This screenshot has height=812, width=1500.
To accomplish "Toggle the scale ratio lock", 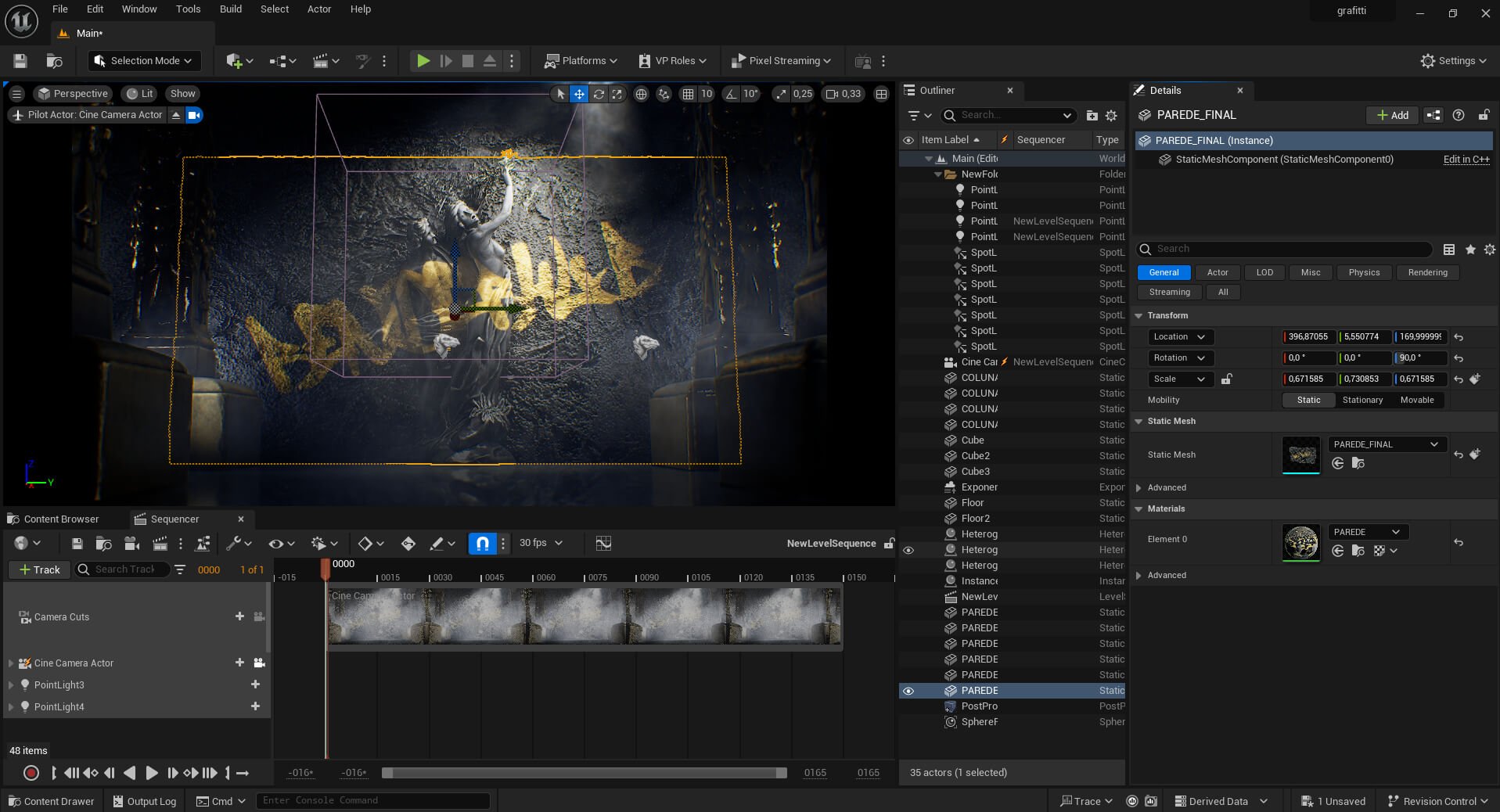I will (1227, 379).
